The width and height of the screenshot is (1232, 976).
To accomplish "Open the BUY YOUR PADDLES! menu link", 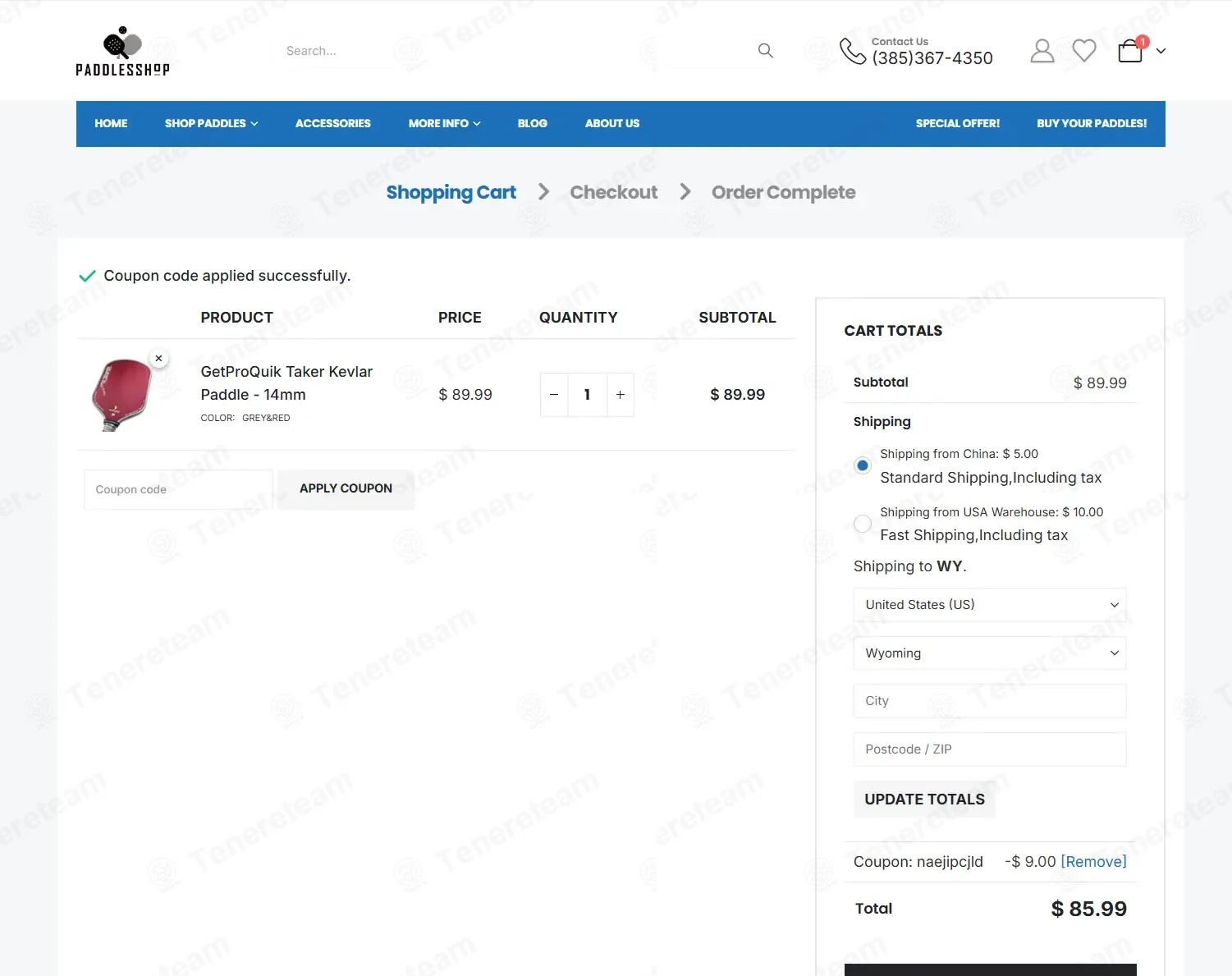I will [1092, 124].
